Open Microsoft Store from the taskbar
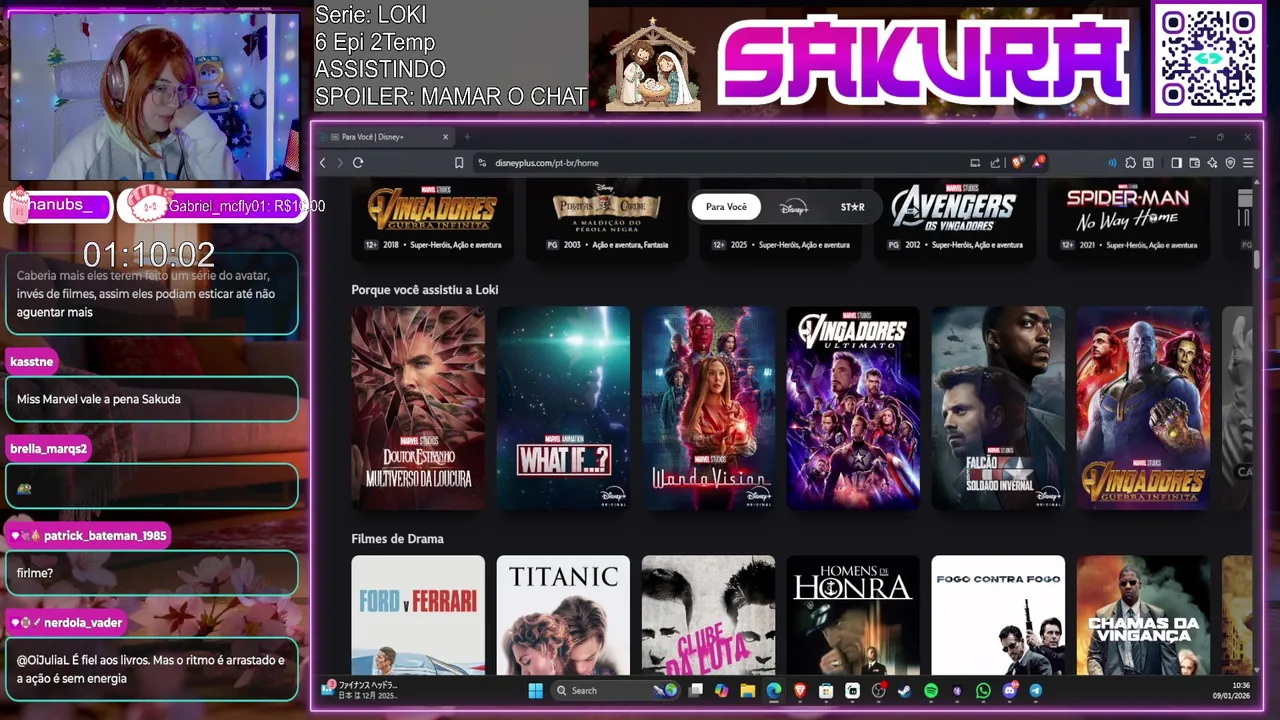This screenshot has width=1280, height=720. [826, 690]
